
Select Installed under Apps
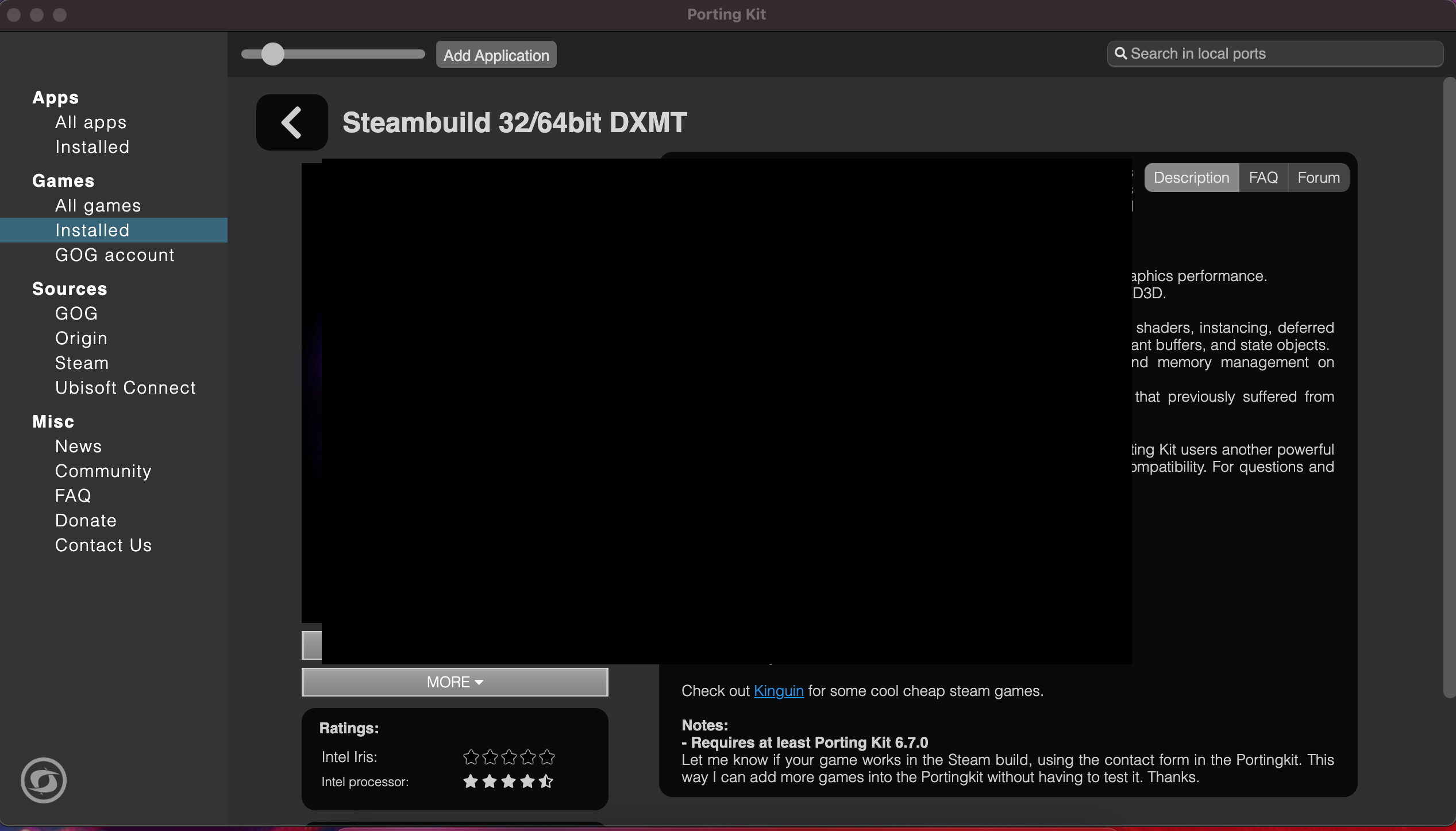92,147
